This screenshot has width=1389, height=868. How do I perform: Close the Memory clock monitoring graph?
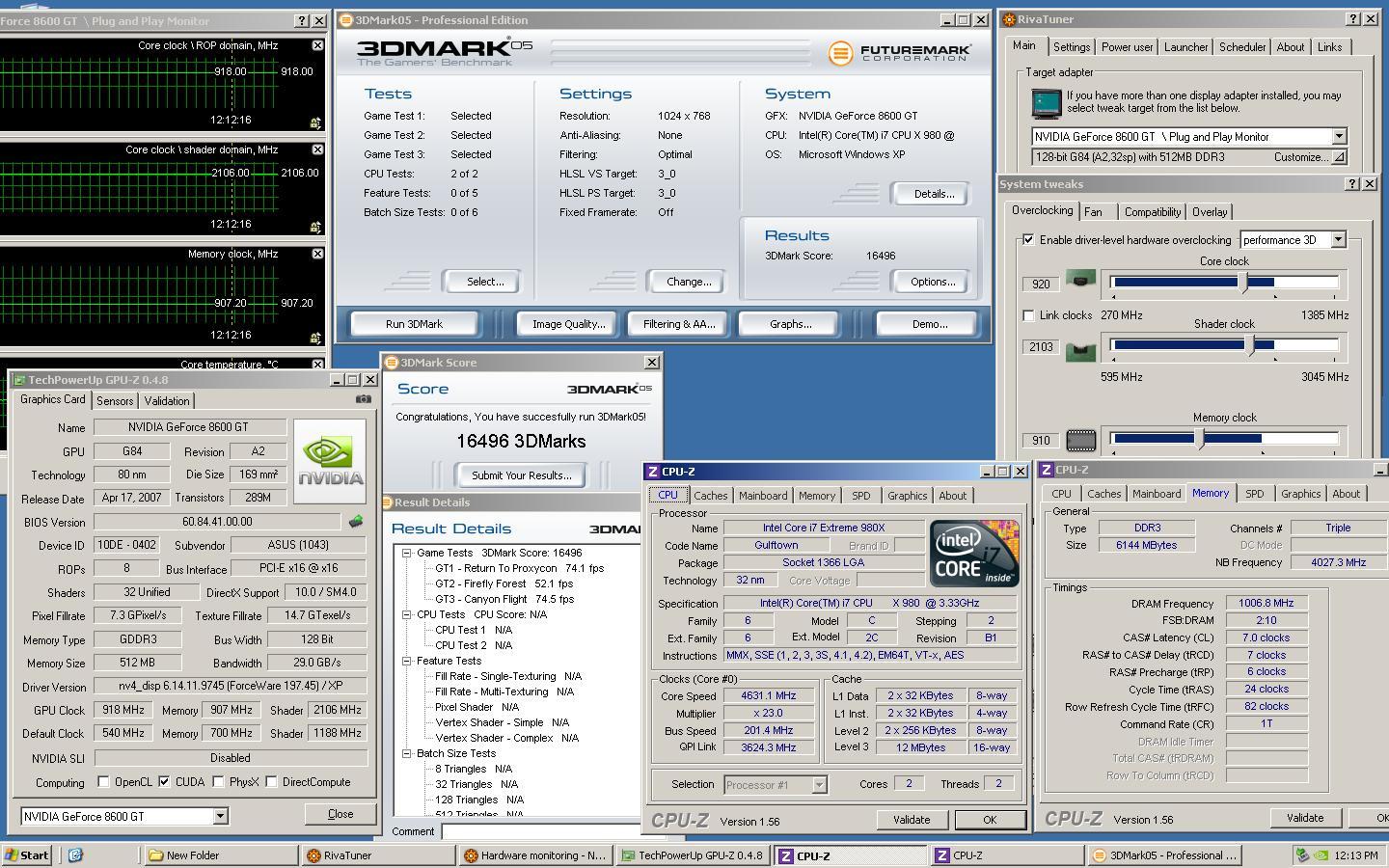tap(317, 254)
